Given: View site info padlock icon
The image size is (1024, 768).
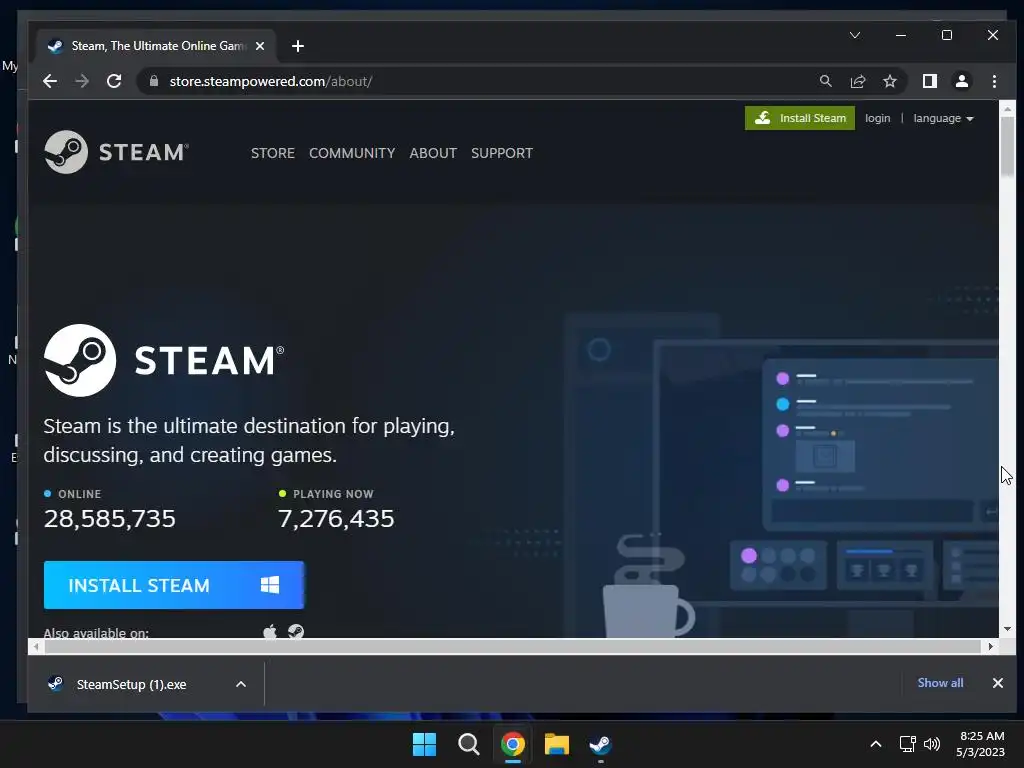Looking at the screenshot, I should pyautogui.click(x=154, y=81).
